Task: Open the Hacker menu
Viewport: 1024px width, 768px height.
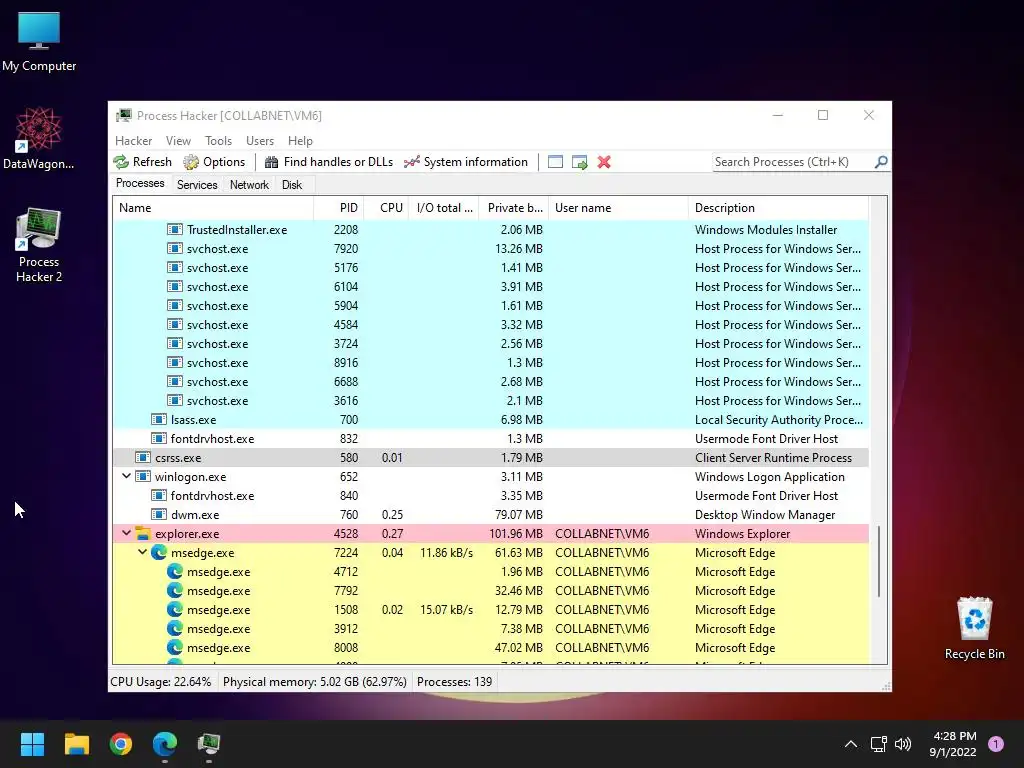Action: coord(133,140)
